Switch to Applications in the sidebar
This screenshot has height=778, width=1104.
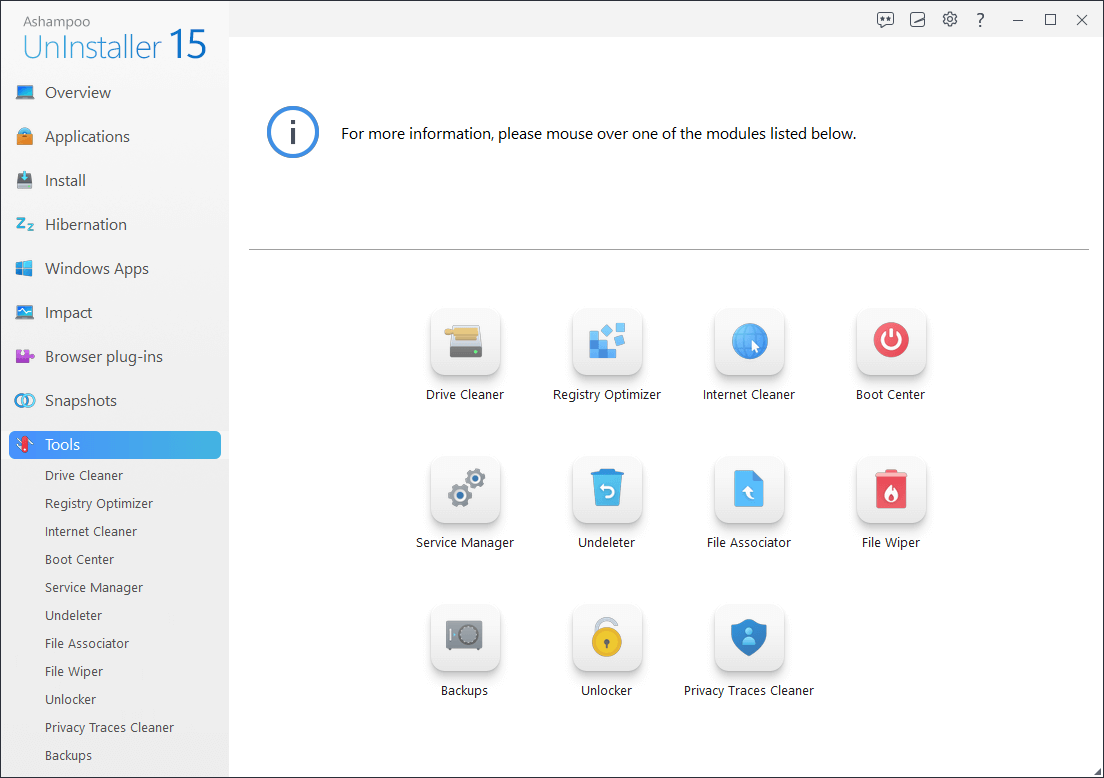click(x=87, y=137)
